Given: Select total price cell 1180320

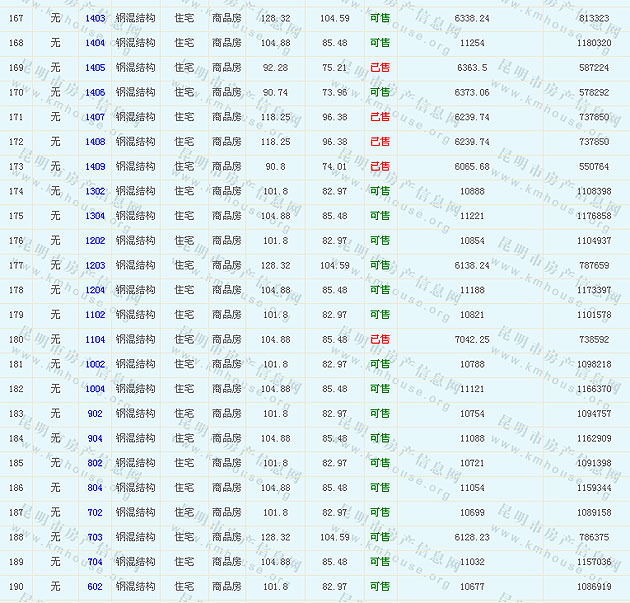Looking at the screenshot, I should [x=594, y=43].
